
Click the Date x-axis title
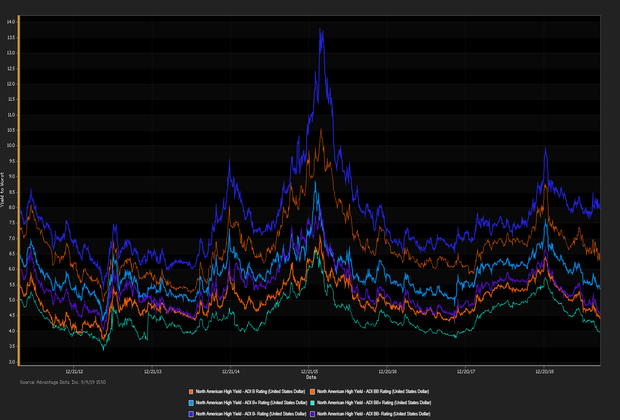[311, 377]
